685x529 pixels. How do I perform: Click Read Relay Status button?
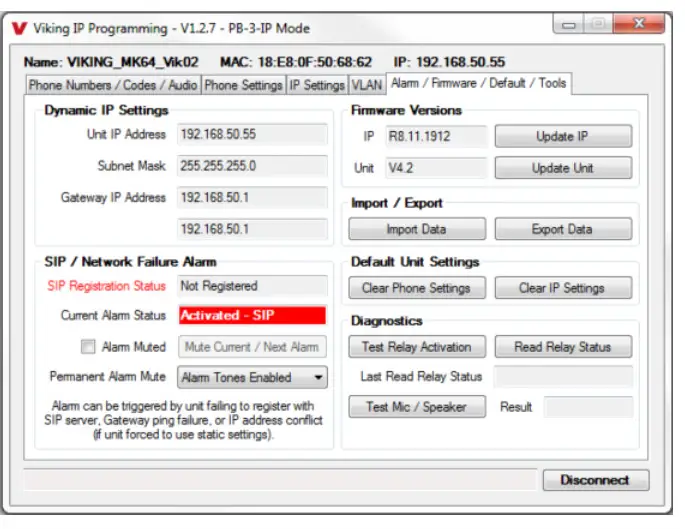coord(563,347)
